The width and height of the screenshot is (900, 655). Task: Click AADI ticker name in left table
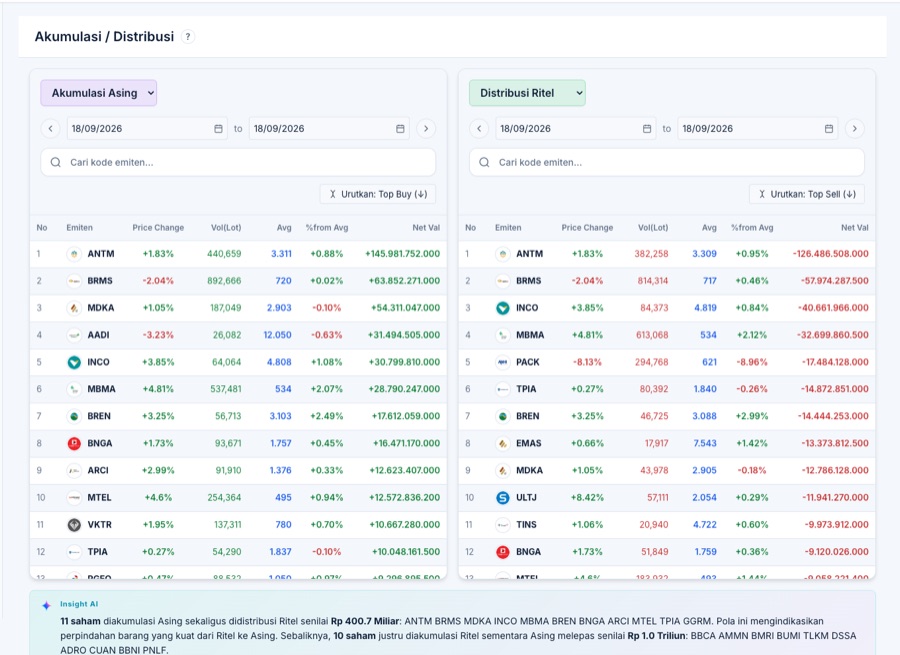point(98,335)
